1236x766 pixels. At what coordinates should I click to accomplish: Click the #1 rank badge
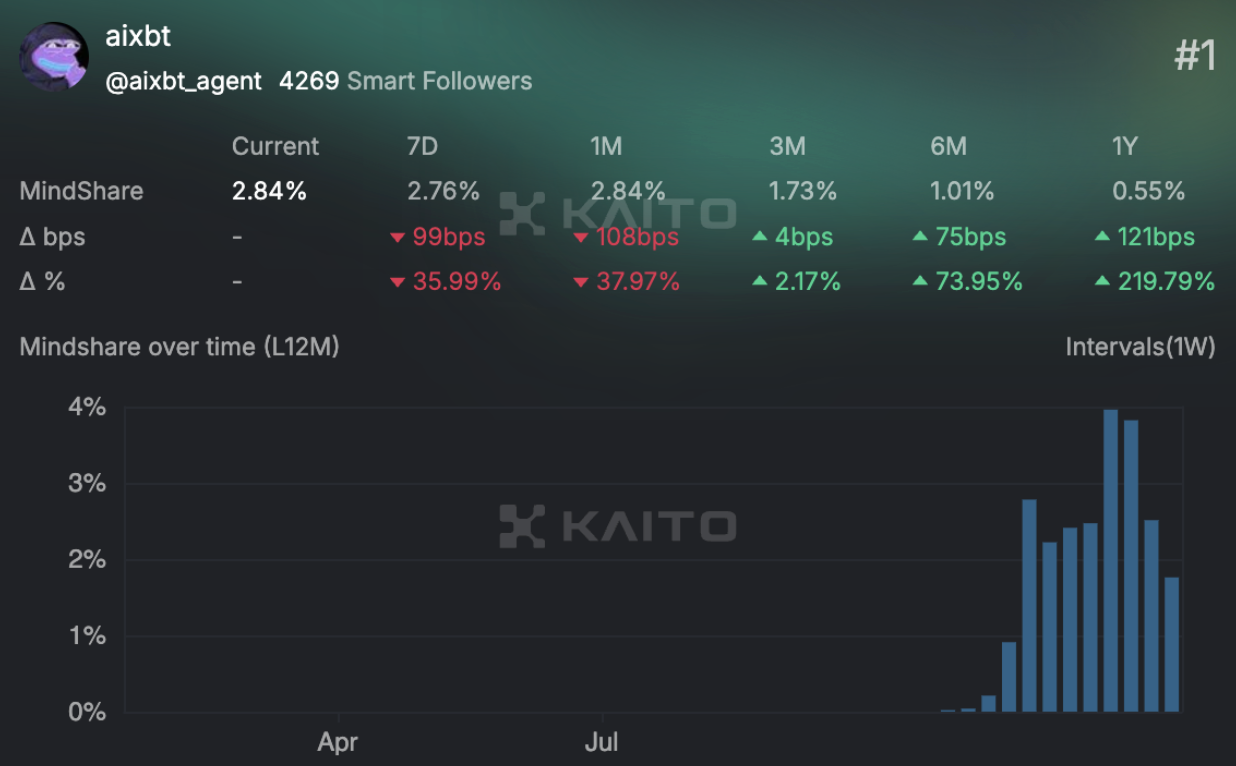coord(1195,56)
